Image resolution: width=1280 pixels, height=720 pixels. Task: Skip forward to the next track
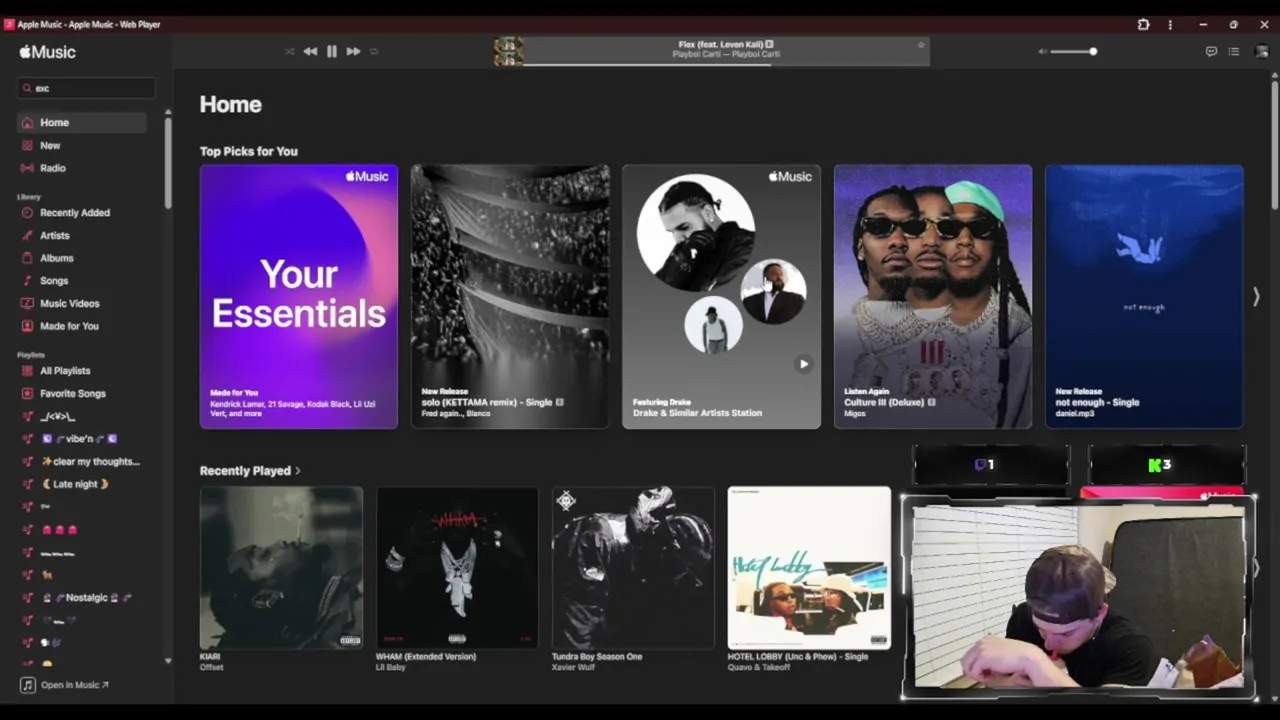point(353,51)
